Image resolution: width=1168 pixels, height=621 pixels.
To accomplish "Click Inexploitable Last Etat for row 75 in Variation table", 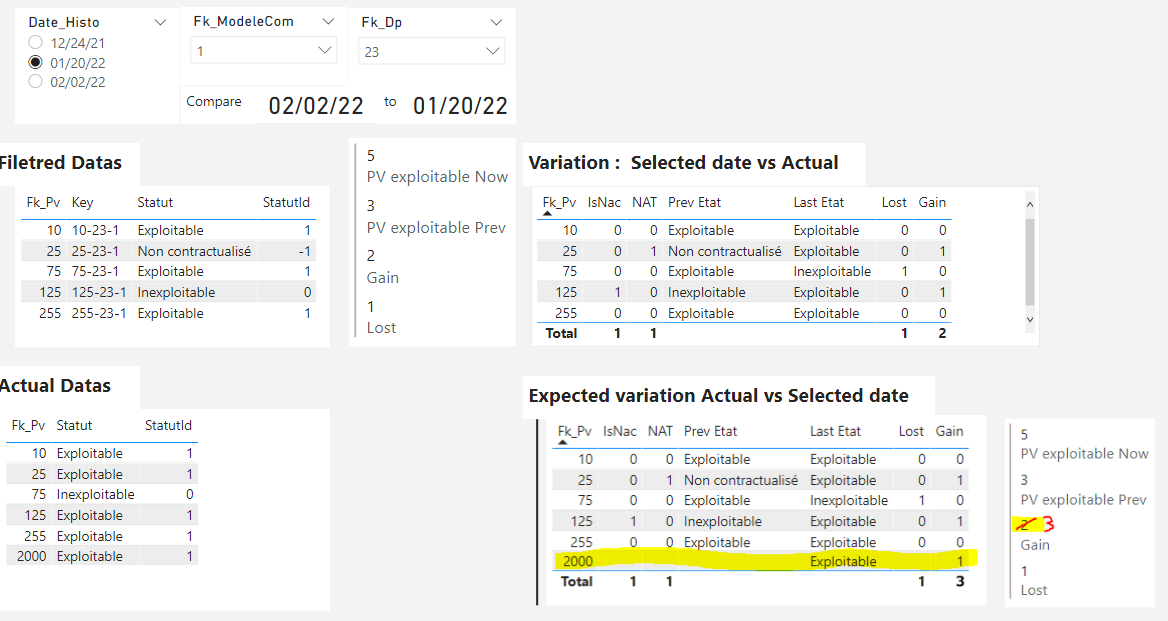I will click(x=832, y=272).
